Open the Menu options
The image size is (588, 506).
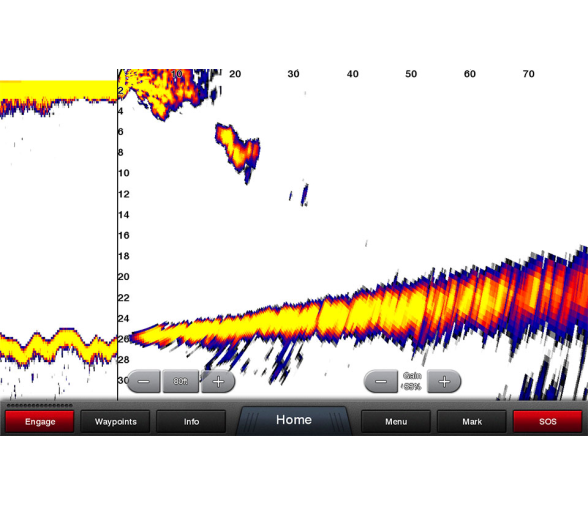coord(396,422)
